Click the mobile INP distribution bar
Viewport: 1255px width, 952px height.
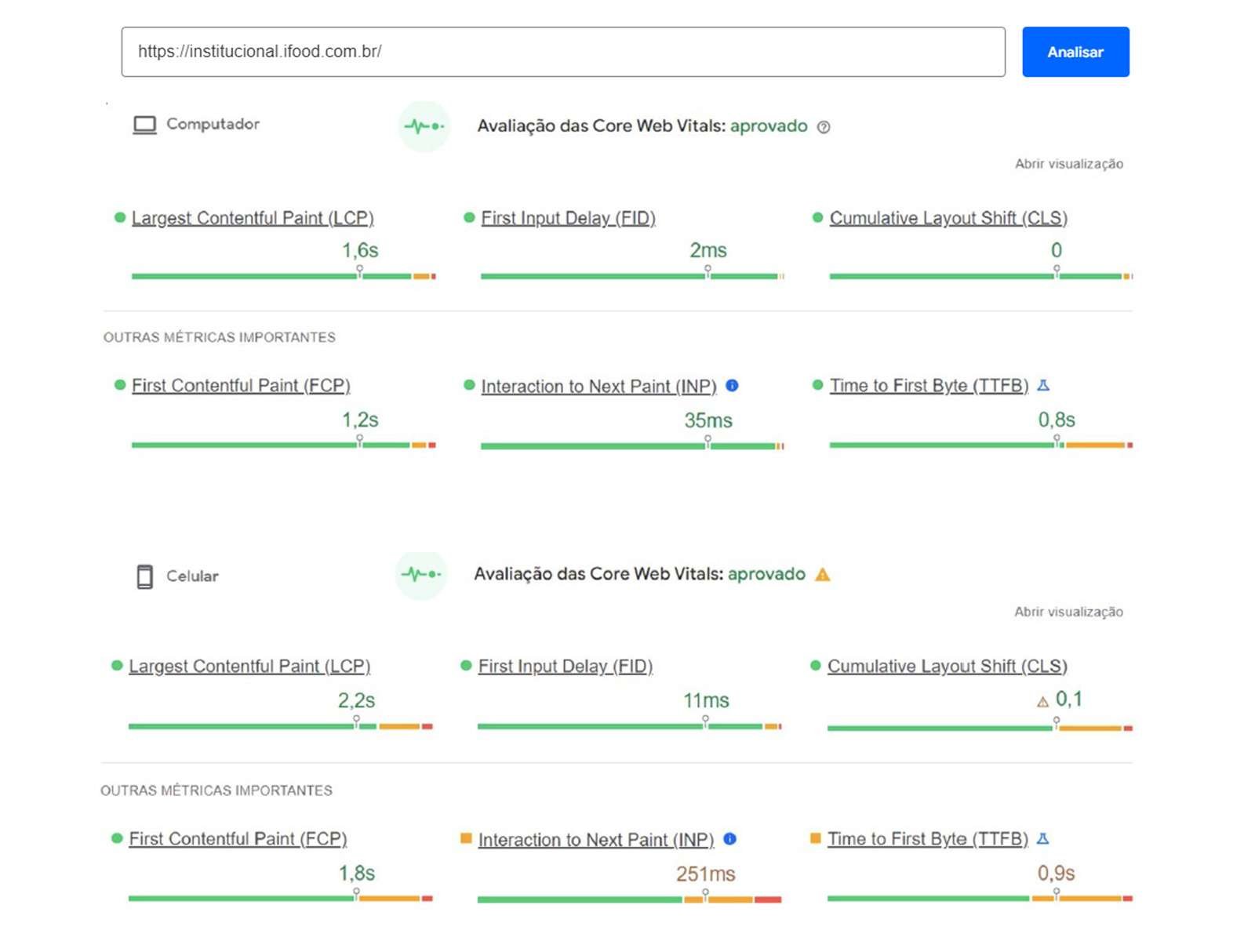[628, 899]
